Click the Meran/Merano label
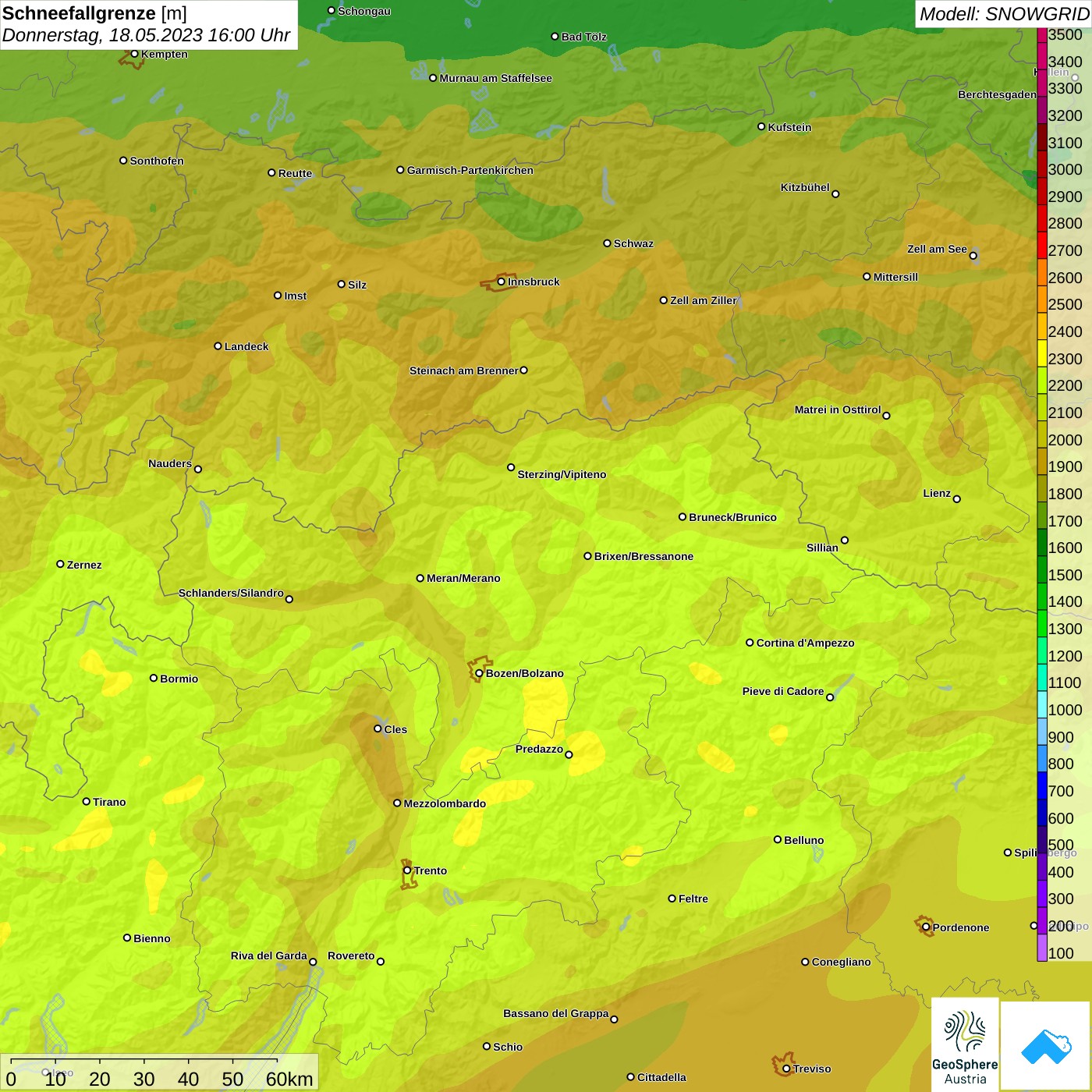The image size is (1092, 1092). pos(463,578)
